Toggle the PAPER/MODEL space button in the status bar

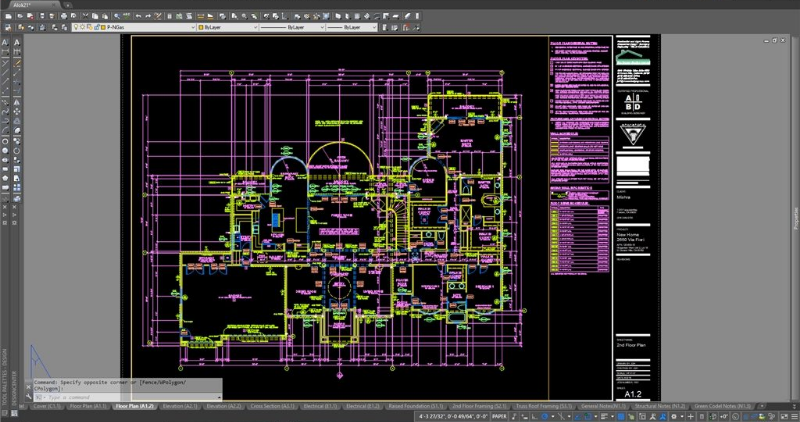499,416
